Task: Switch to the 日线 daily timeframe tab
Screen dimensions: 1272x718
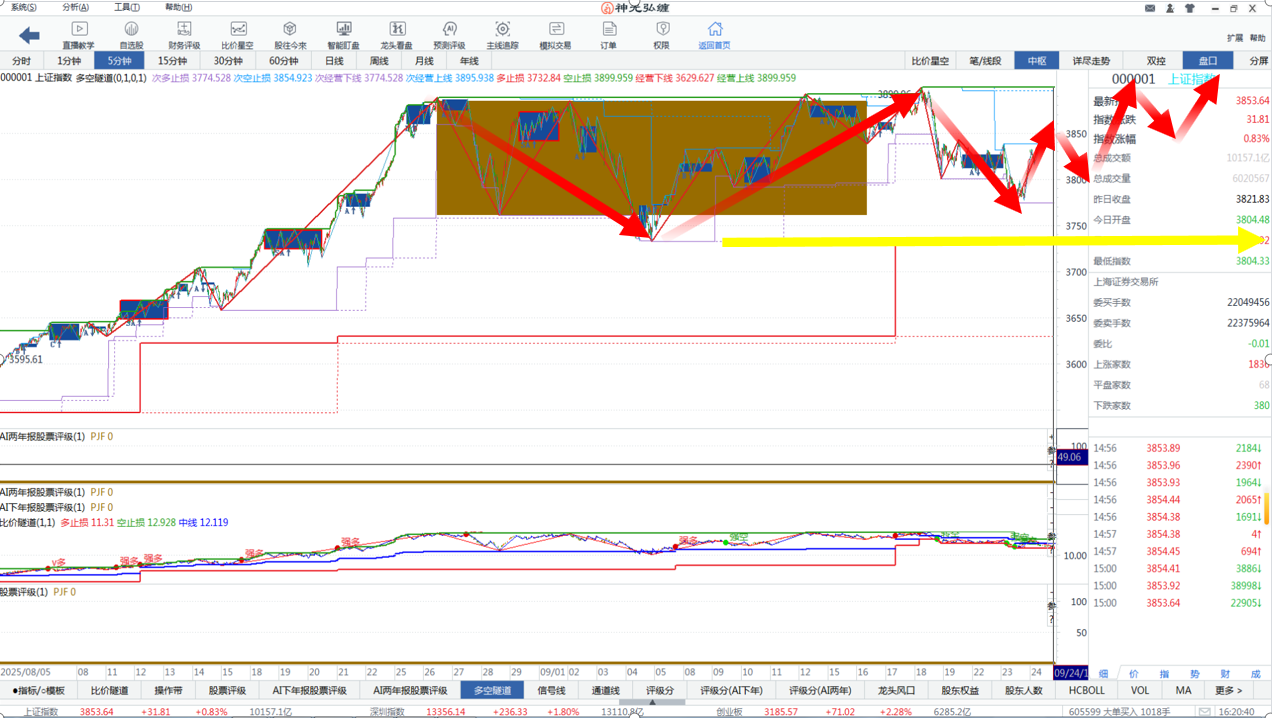Action: coord(334,61)
